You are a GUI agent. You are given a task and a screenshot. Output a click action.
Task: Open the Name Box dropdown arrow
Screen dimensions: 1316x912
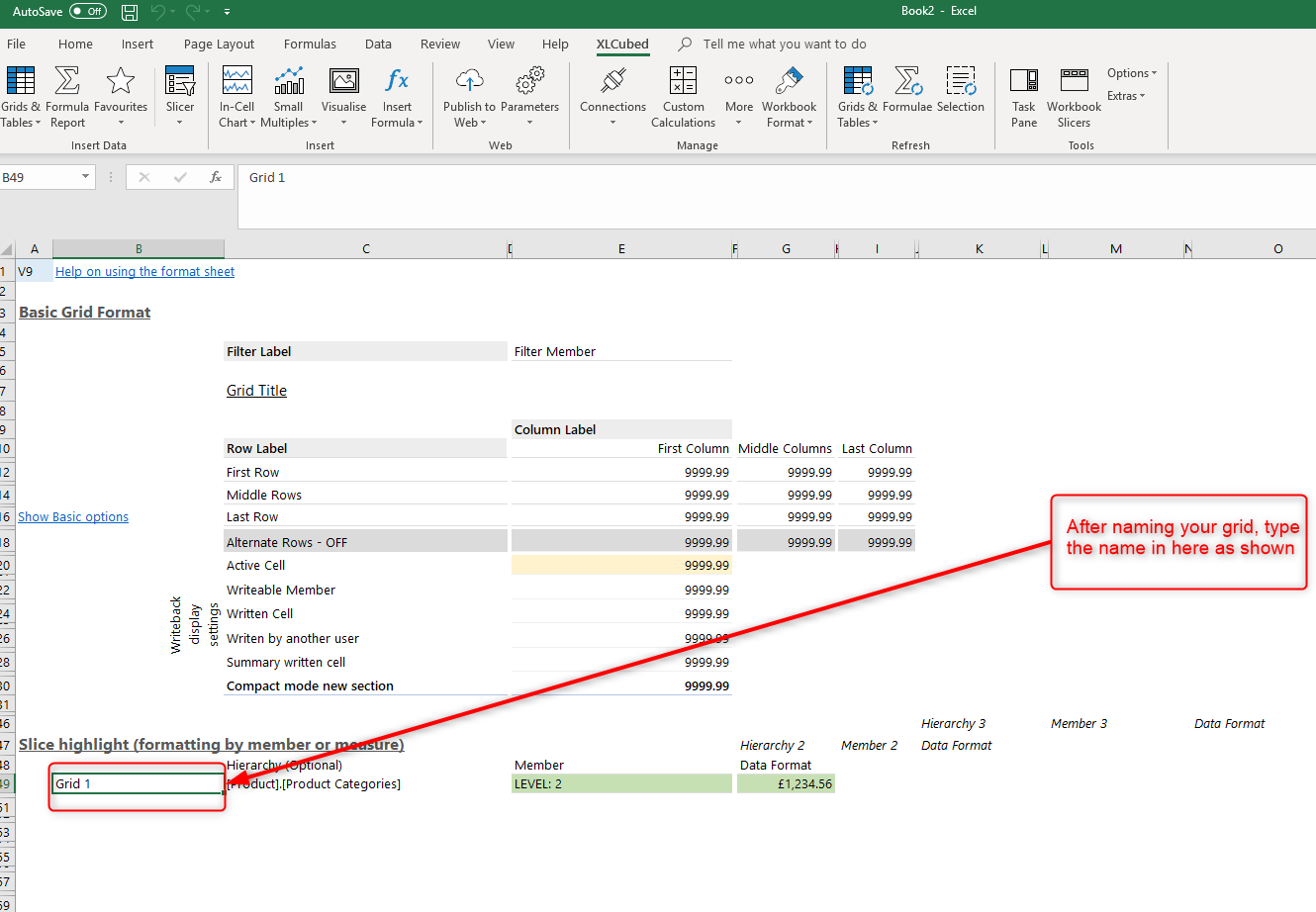pyautogui.click(x=86, y=177)
